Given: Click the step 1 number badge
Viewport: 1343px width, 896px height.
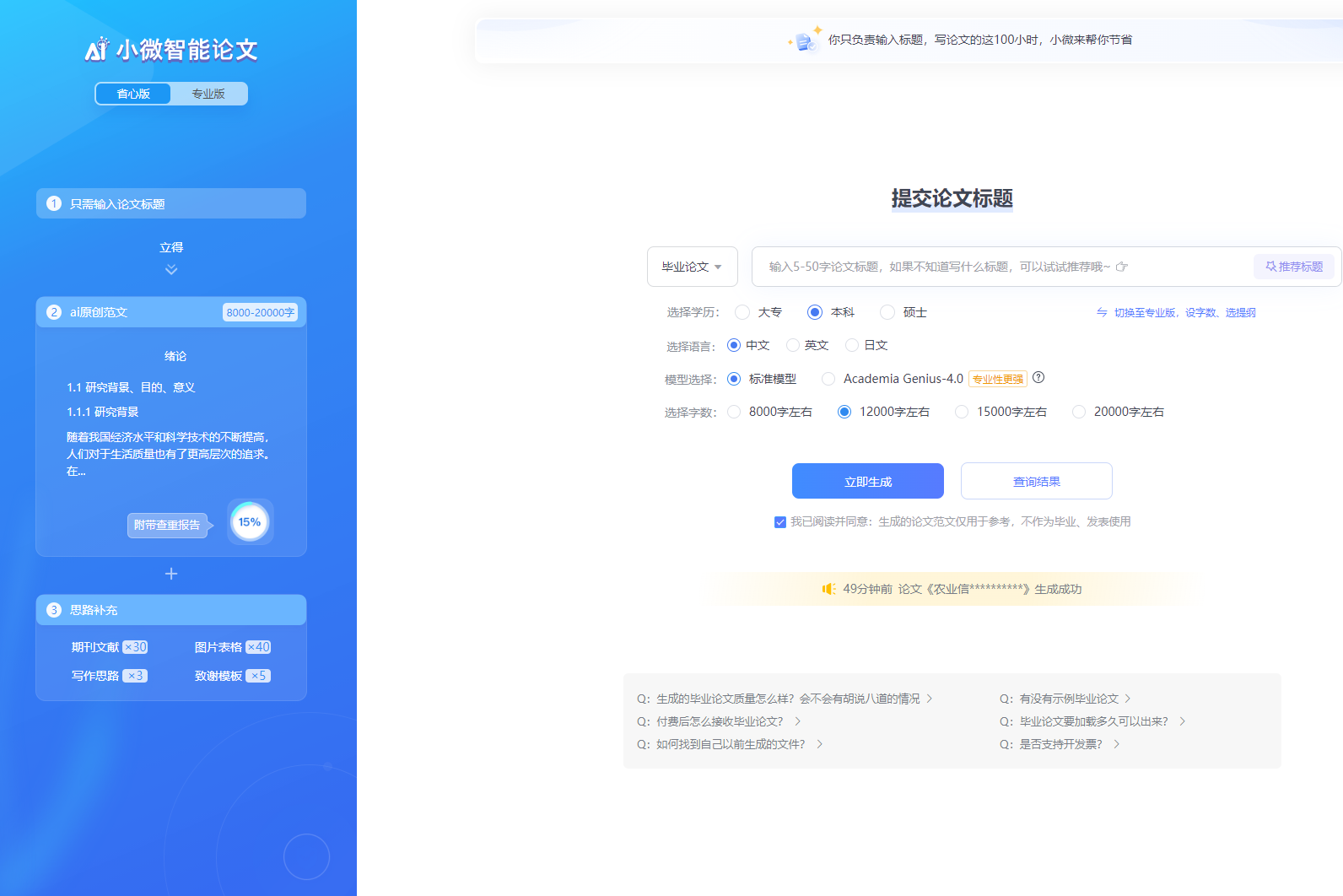Looking at the screenshot, I should (x=54, y=203).
